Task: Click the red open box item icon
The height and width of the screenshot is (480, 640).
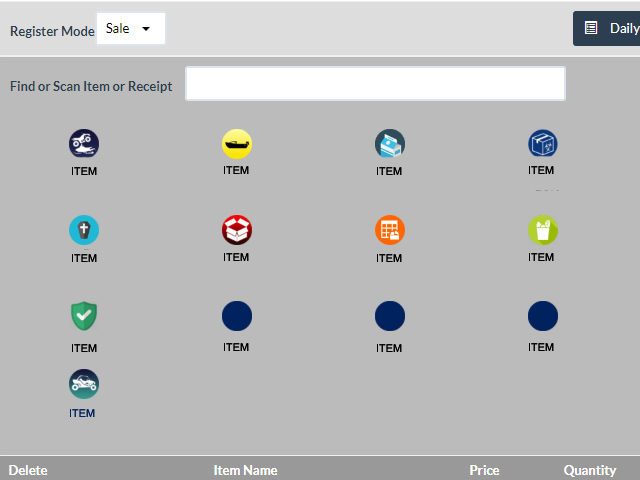Action: pyautogui.click(x=237, y=230)
